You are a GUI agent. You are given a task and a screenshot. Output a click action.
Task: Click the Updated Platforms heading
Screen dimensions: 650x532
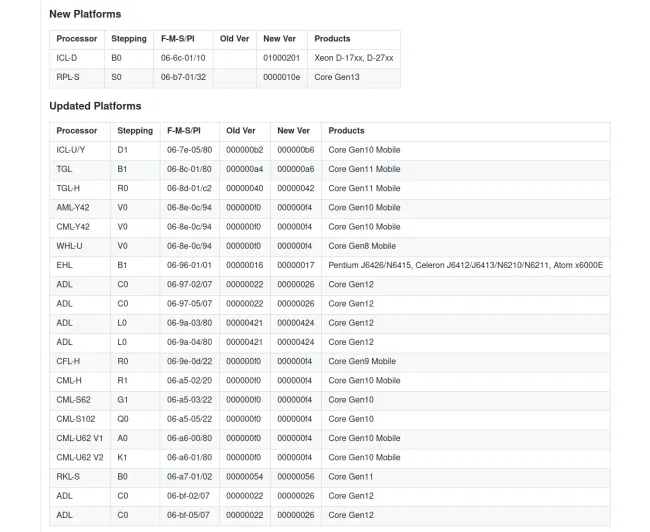[x=95, y=106]
